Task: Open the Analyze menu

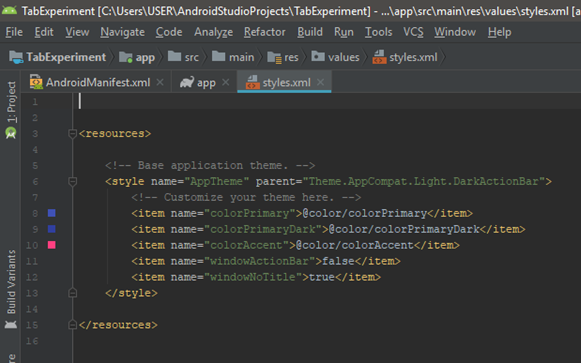Action: 213,32
